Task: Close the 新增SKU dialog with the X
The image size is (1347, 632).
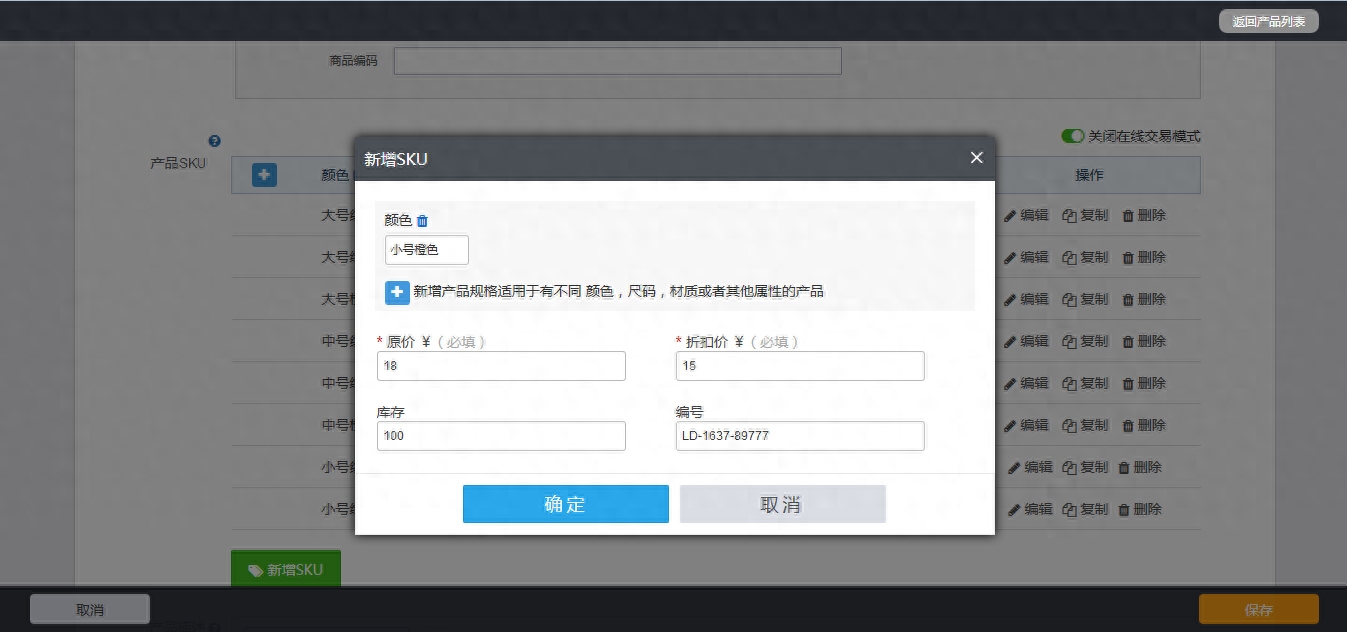Action: click(x=977, y=158)
